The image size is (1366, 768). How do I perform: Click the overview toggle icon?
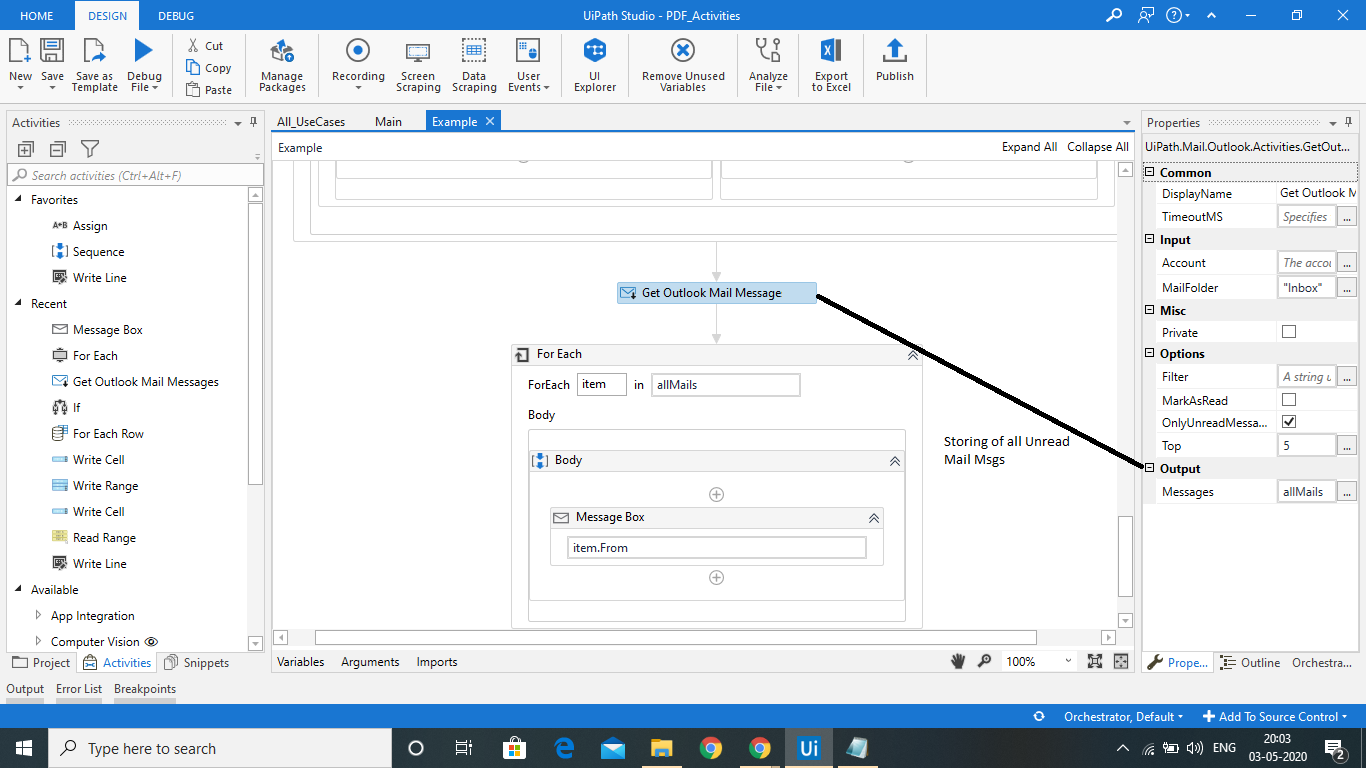(1121, 661)
